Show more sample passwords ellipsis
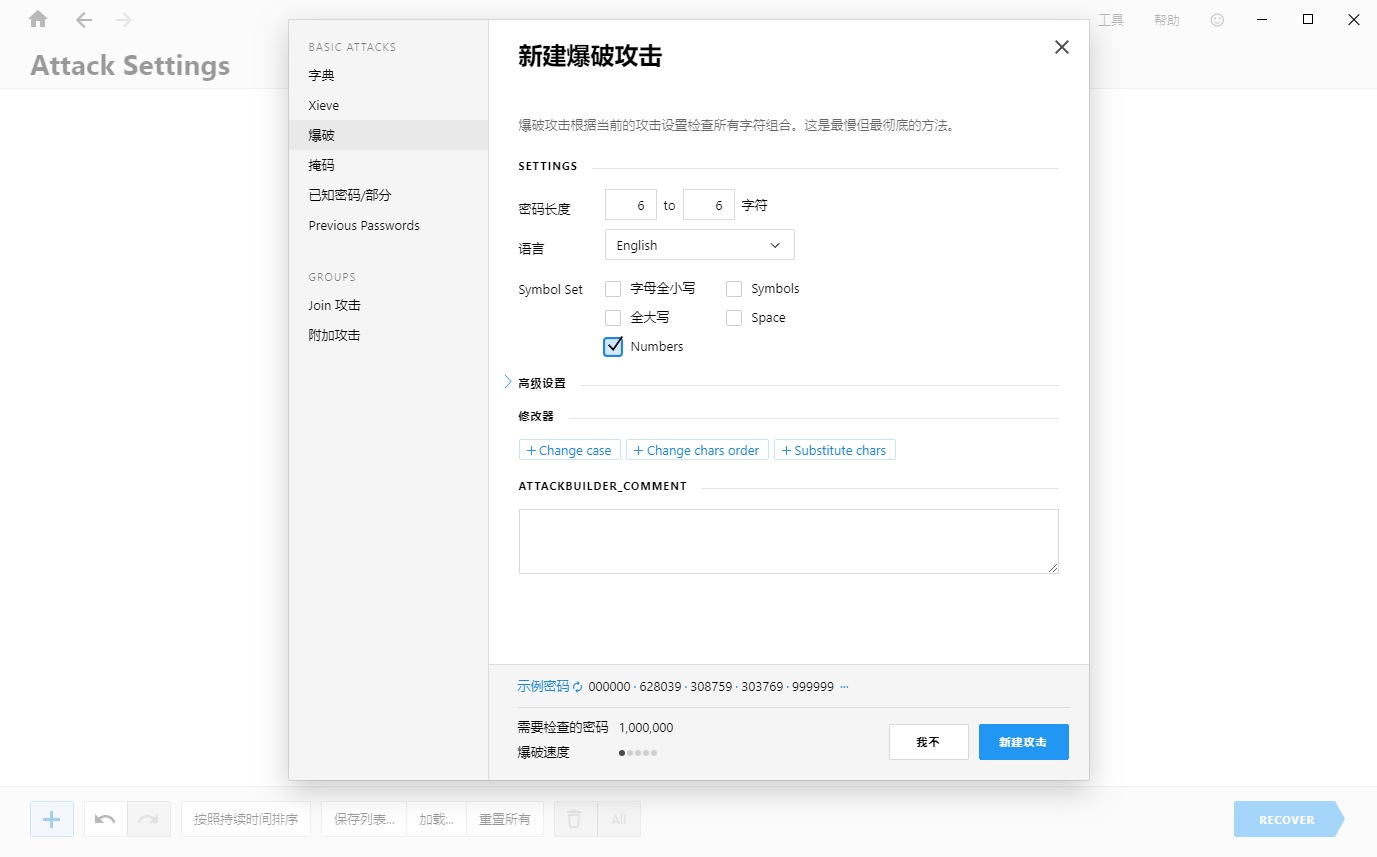The height and width of the screenshot is (857, 1377). pos(844,687)
